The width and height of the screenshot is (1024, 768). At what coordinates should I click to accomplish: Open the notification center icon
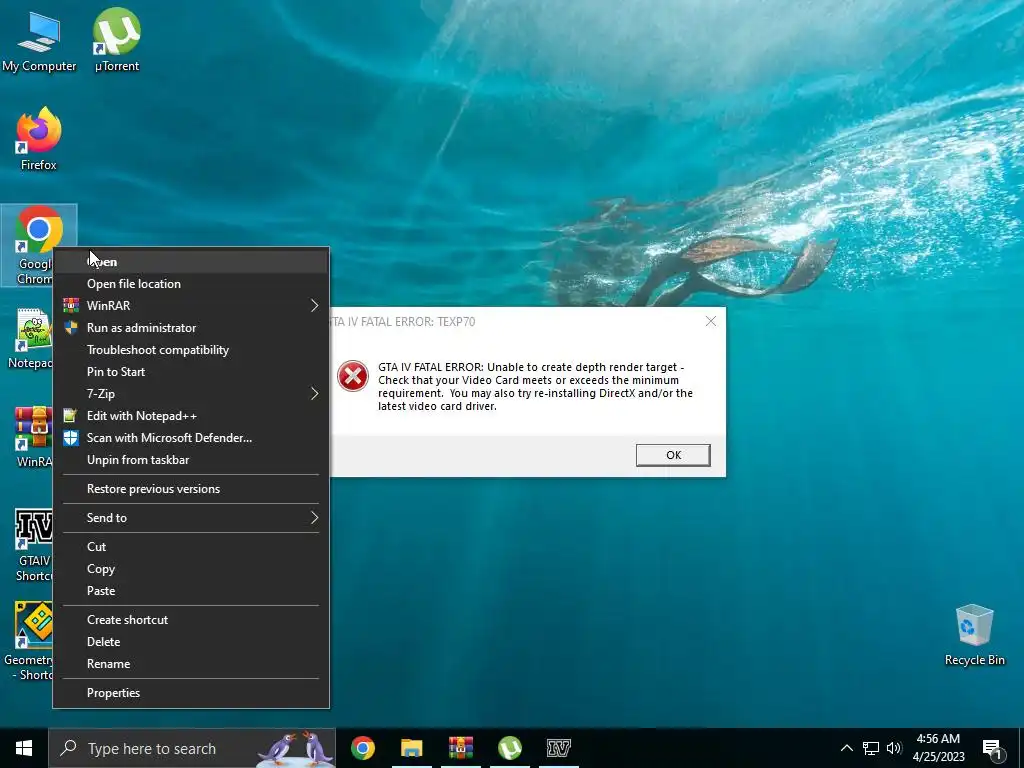pos(992,749)
